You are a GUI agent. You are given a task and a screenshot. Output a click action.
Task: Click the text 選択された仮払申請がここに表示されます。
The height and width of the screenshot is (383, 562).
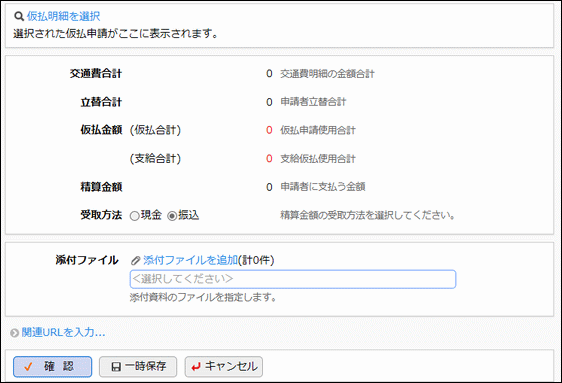[116, 34]
